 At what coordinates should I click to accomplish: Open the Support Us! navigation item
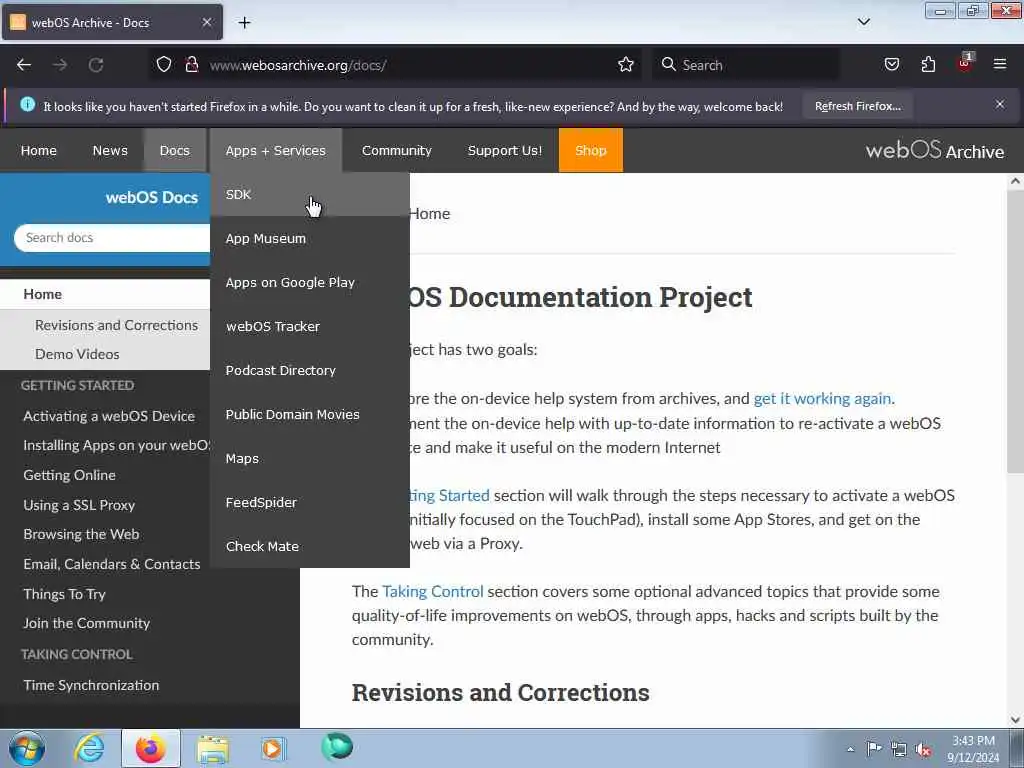coord(504,150)
